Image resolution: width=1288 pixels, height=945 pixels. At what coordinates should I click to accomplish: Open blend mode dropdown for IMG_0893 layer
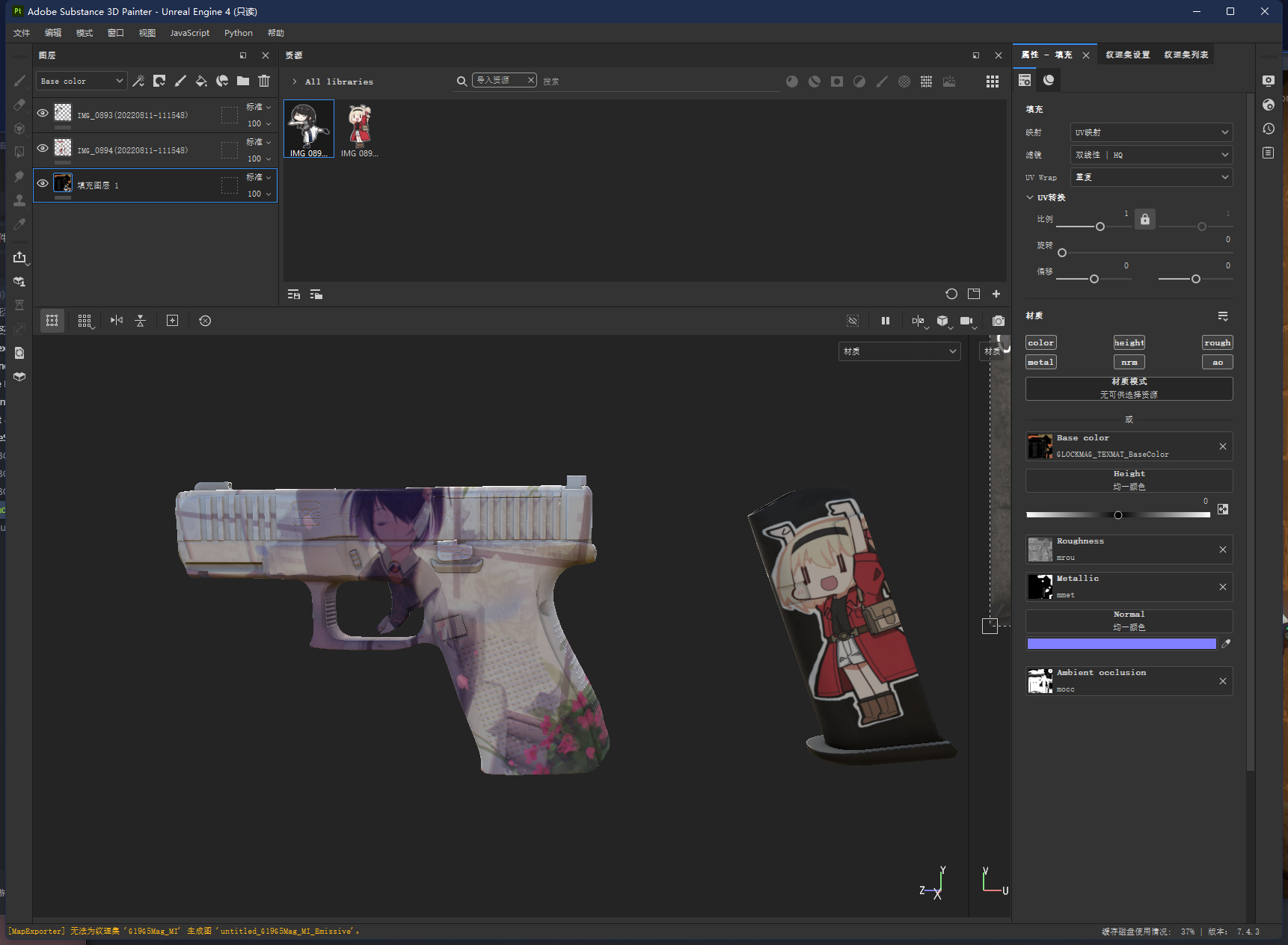coord(259,107)
